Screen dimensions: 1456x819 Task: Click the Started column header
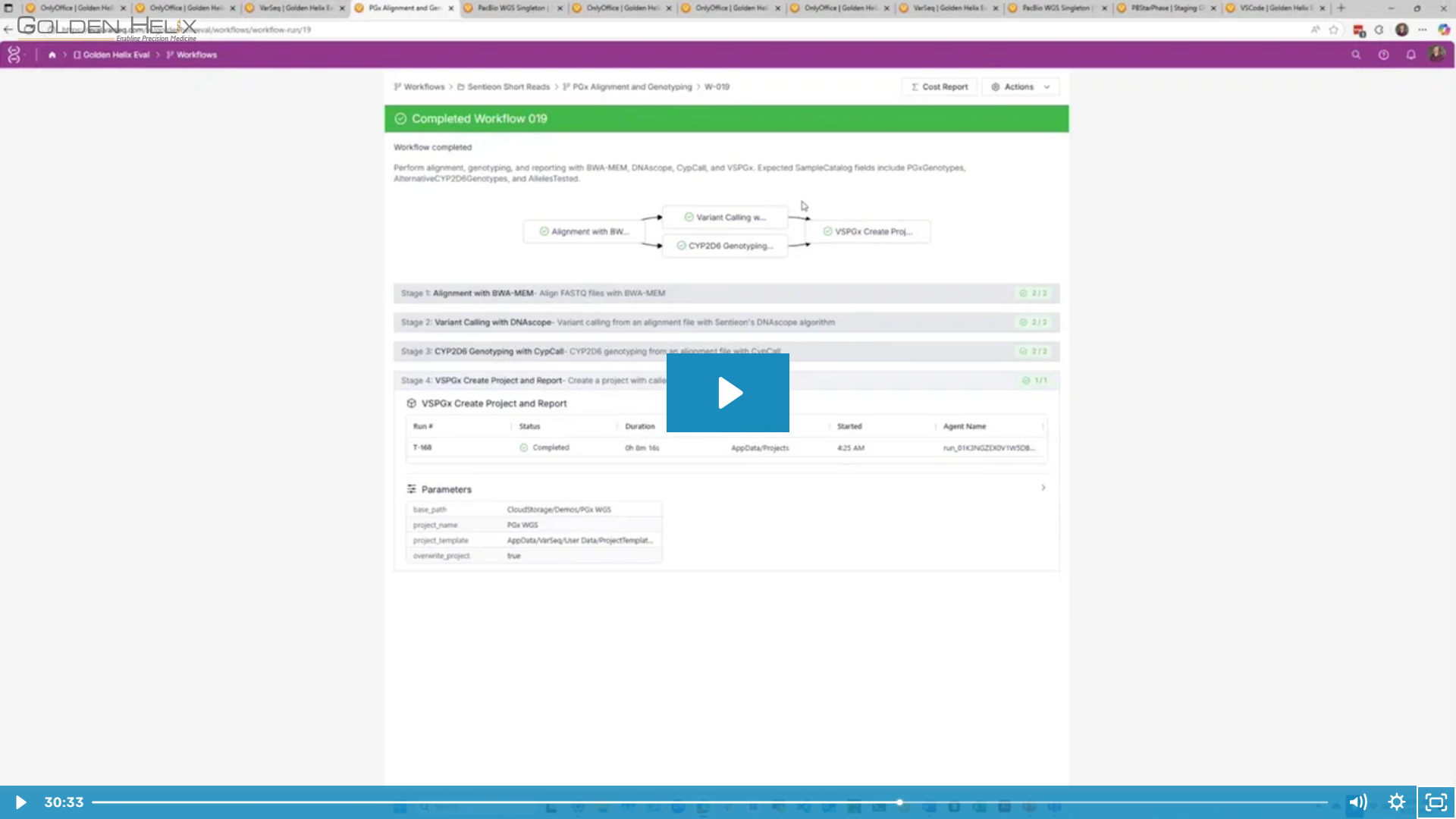[849, 426]
